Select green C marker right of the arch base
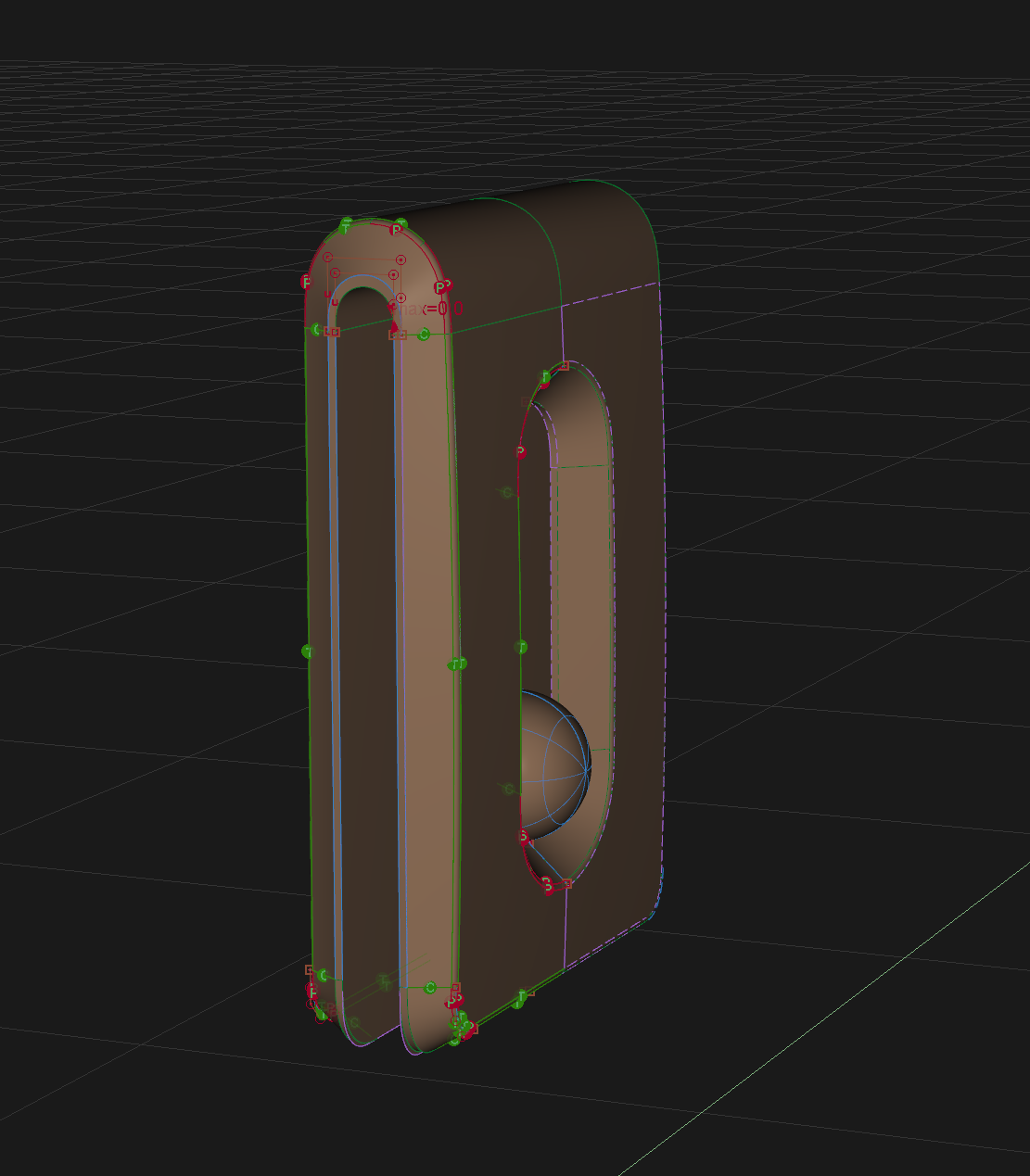Screen dimensions: 1030x1176 pyautogui.click(x=424, y=335)
